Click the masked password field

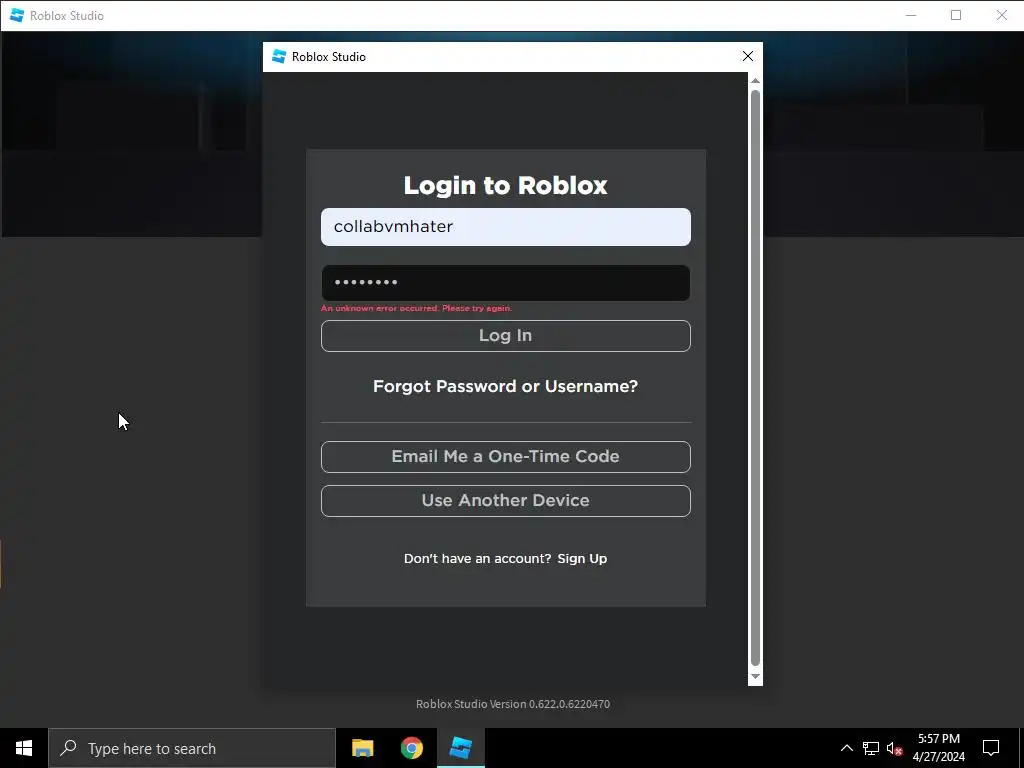click(505, 283)
